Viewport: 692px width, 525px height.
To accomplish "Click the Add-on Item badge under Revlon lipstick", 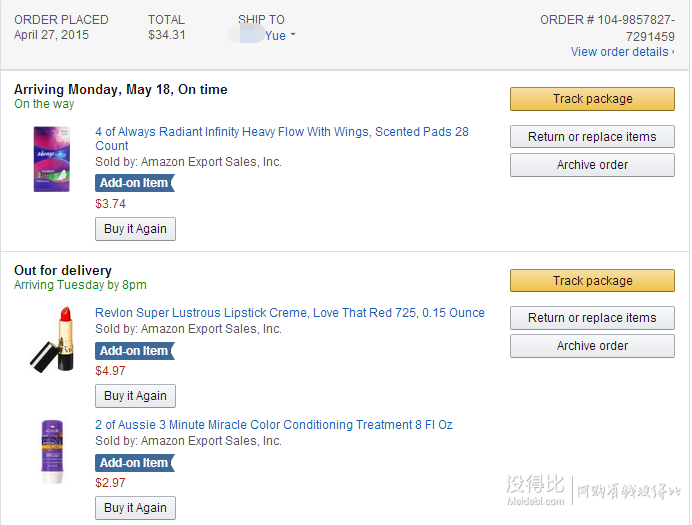I will click(x=135, y=351).
